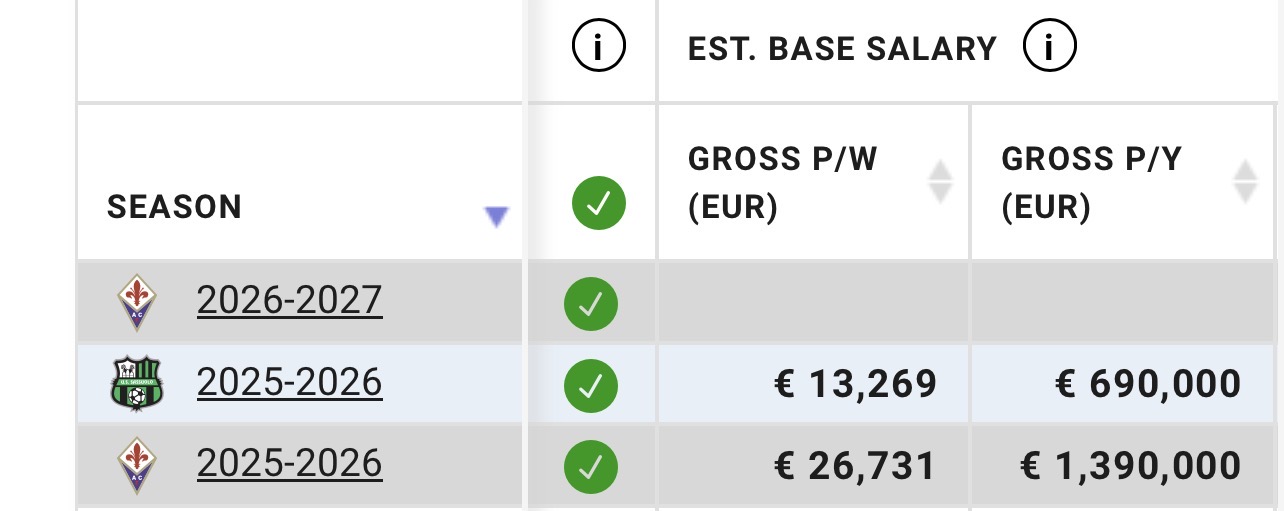Image resolution: width=1284 pixels, height=511 pixels.
Task: Click the green checkmark in the header row
Action: pyautogui.click(x=598, y=204)
